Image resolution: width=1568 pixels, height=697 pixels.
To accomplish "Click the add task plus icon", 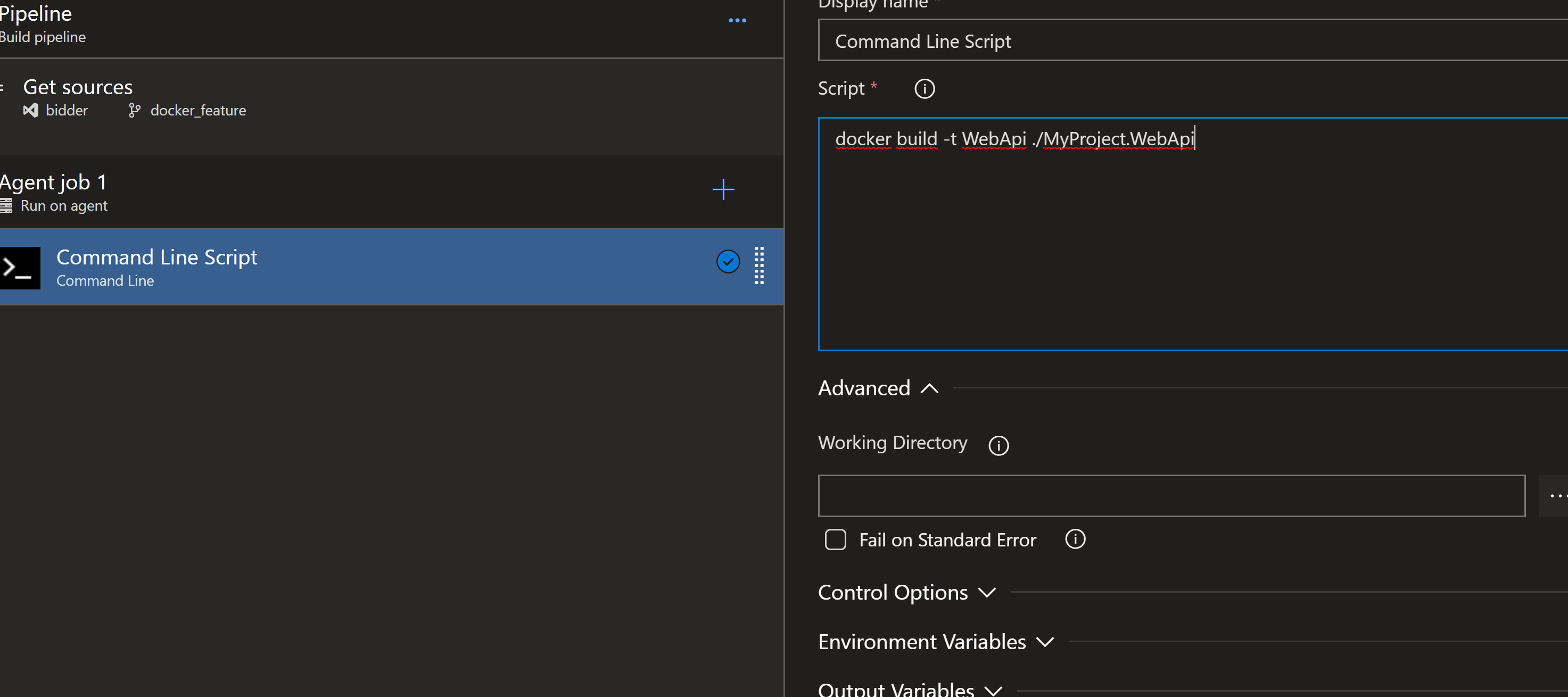I will [x=723, y=189].
